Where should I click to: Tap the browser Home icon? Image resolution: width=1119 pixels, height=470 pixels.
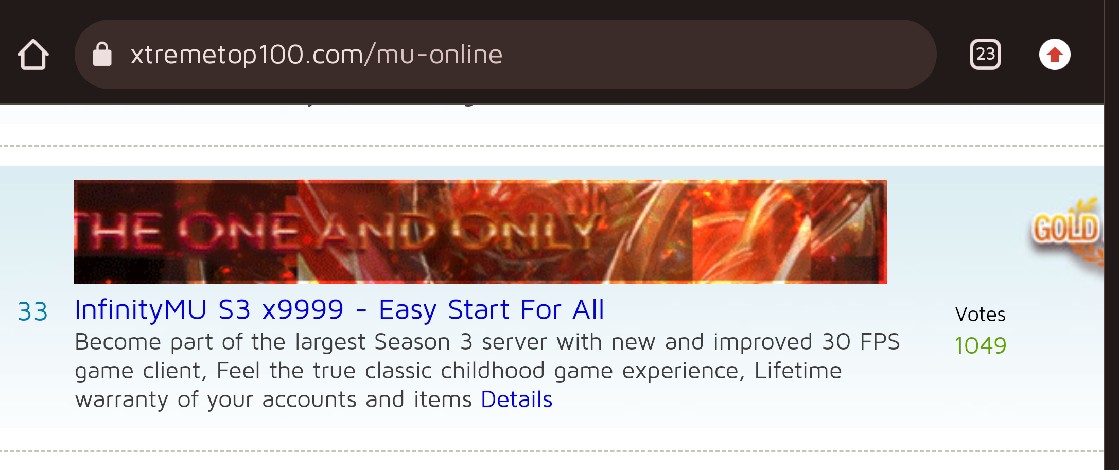33,55
